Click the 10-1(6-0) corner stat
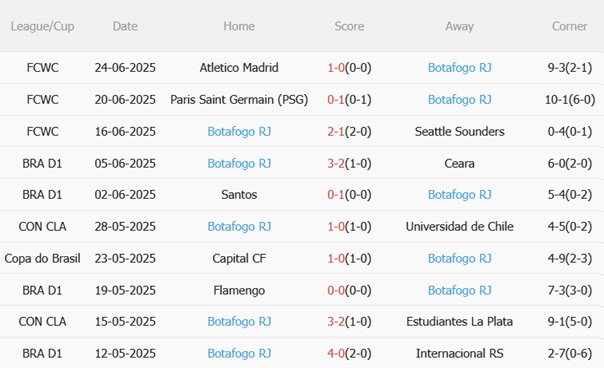 [x=570, y=100]
